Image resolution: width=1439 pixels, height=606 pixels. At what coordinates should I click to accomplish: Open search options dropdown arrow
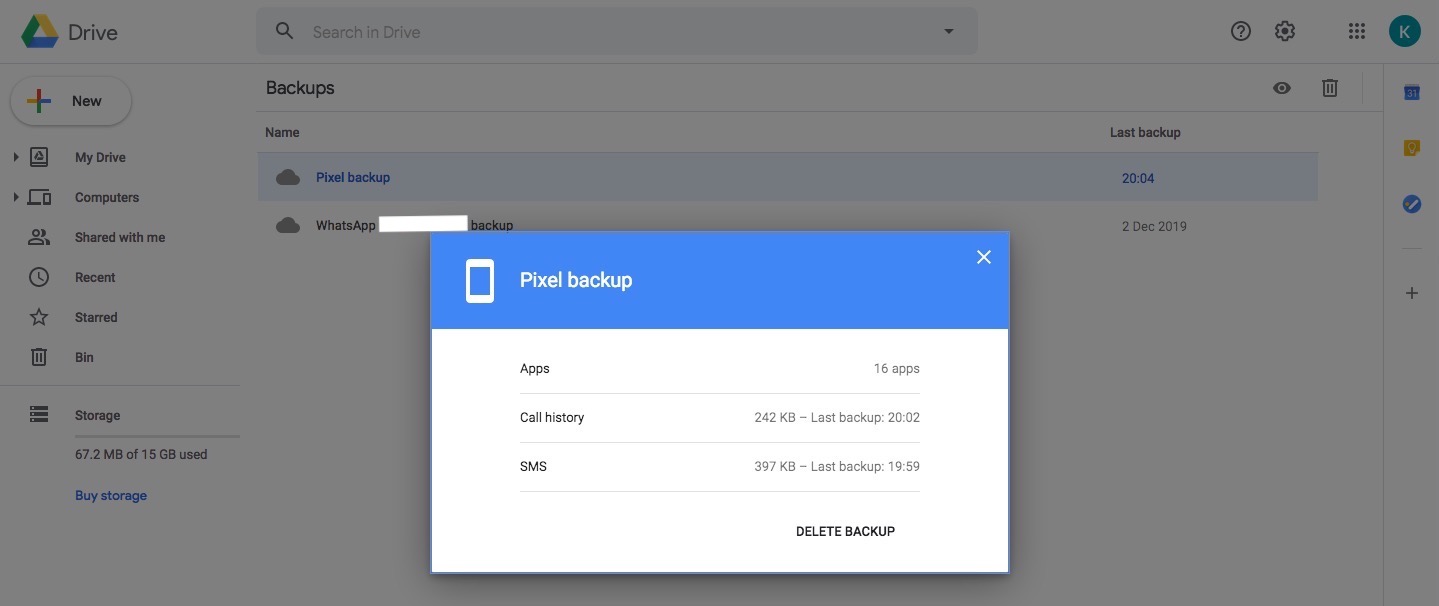(x=946, y=30)
